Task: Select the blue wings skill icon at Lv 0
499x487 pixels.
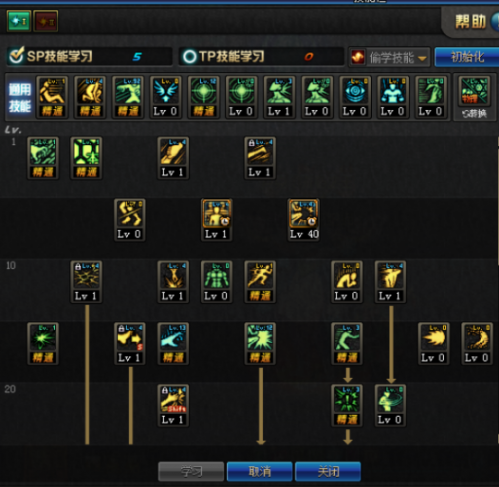Action: (166, 97)
